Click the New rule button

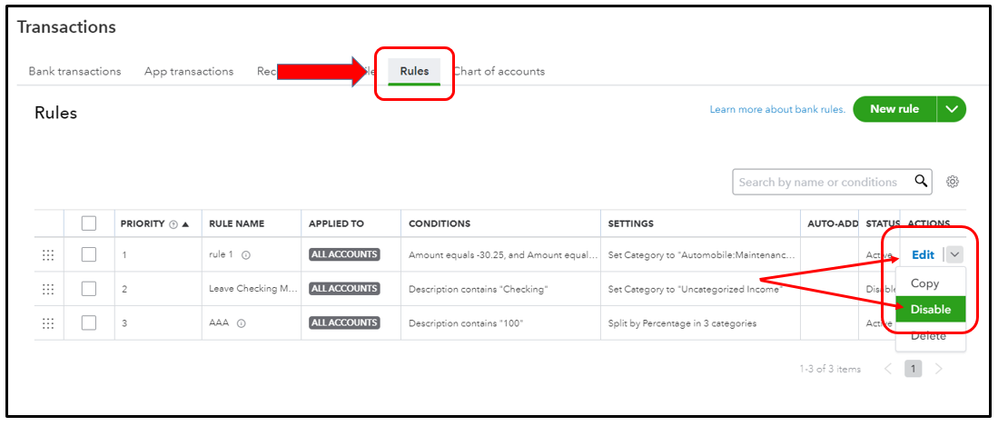pyautogui.click(x=895, y=109)
